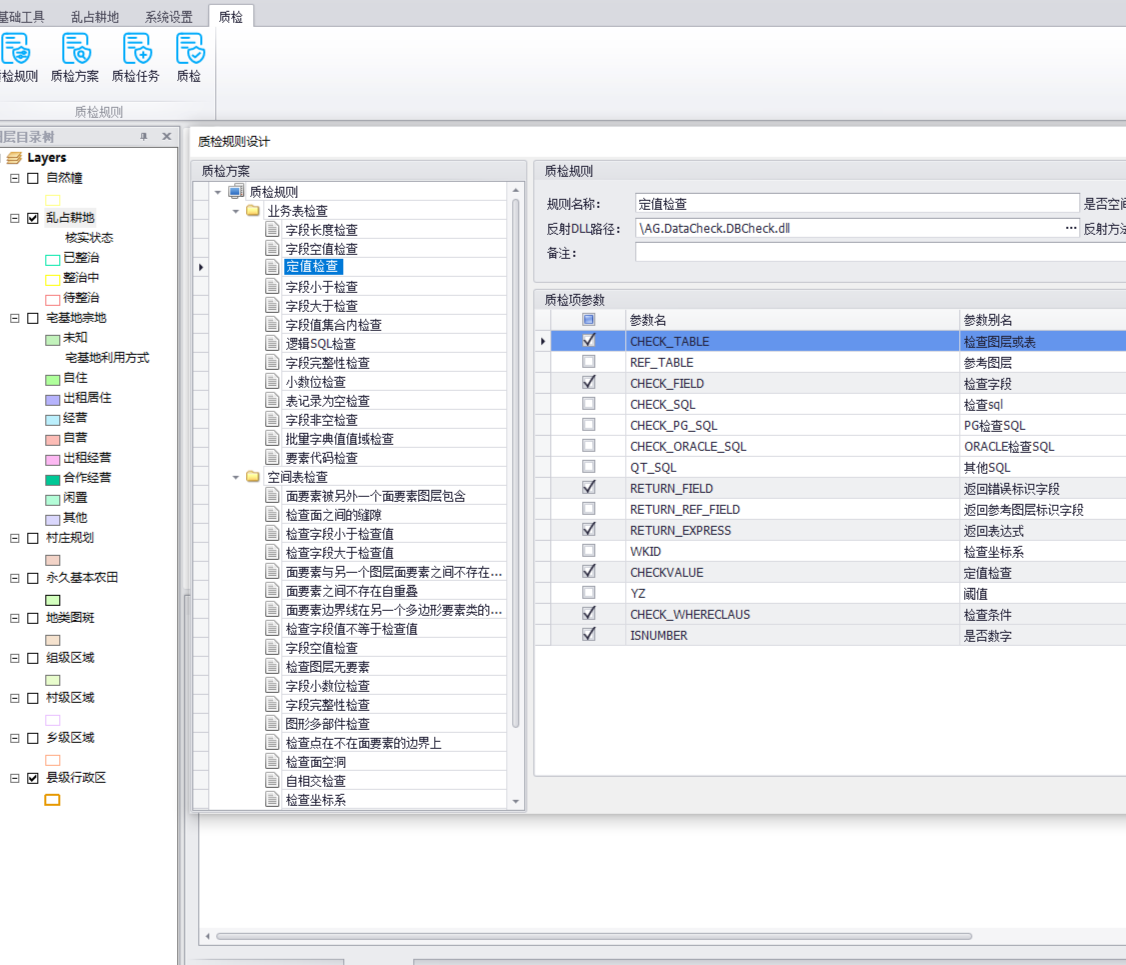
Task: Click the 参数别名 column header
Action: (1043, 320)
